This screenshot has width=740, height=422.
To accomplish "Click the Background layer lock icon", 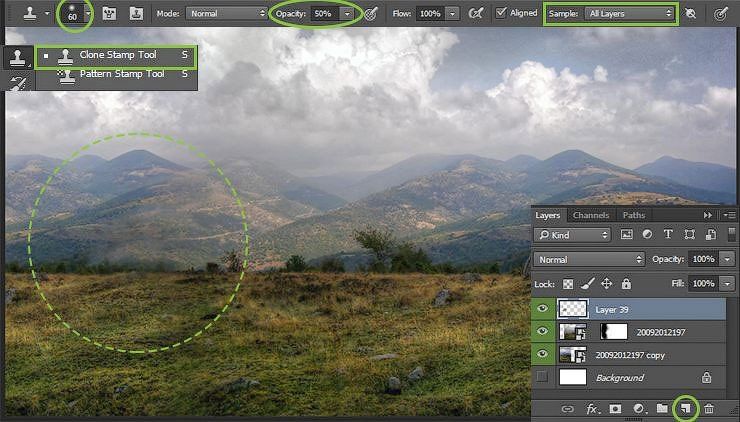I will [x=706, y=377].
